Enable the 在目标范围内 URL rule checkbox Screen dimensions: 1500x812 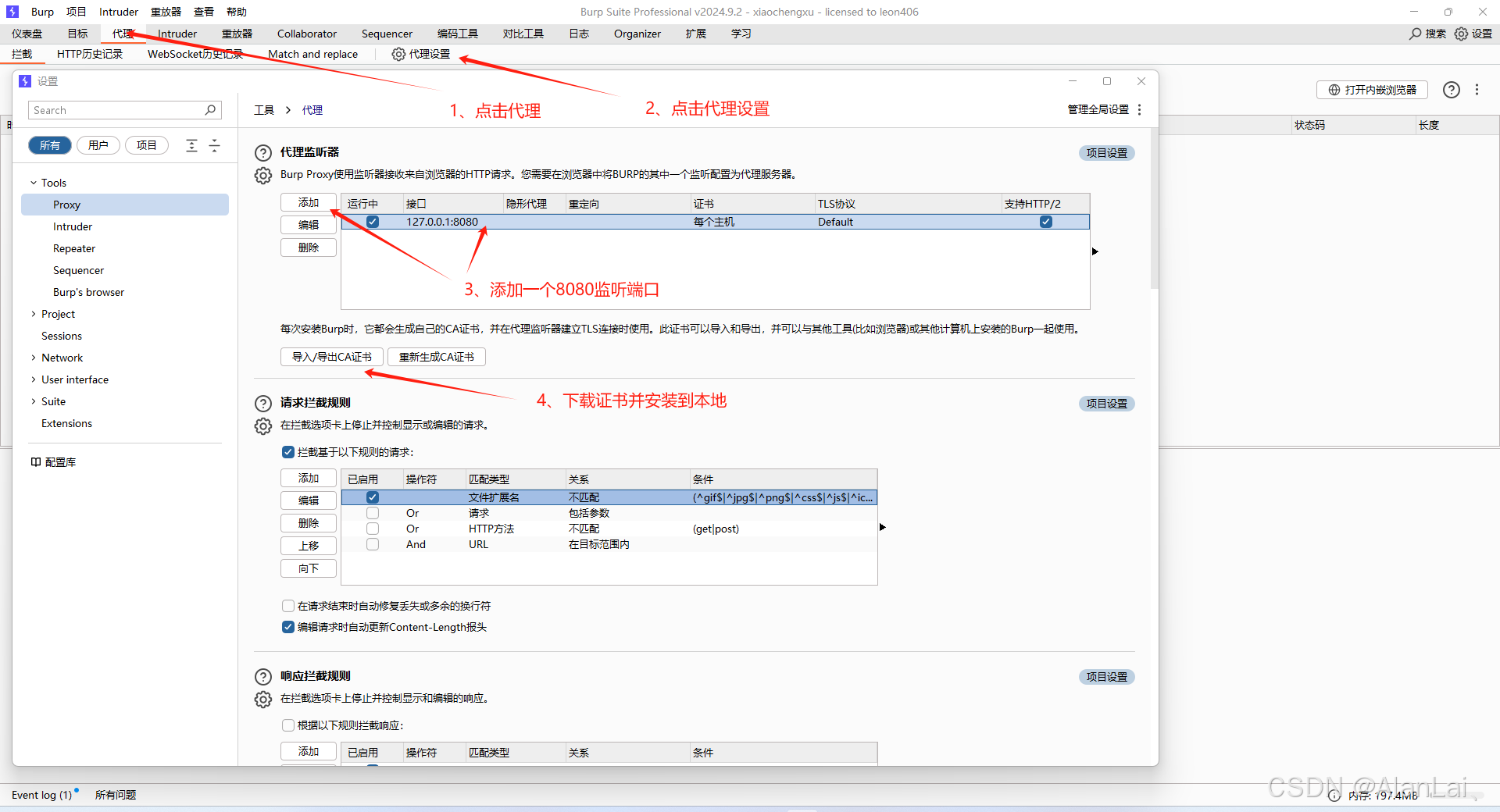[x=373, y=544]
